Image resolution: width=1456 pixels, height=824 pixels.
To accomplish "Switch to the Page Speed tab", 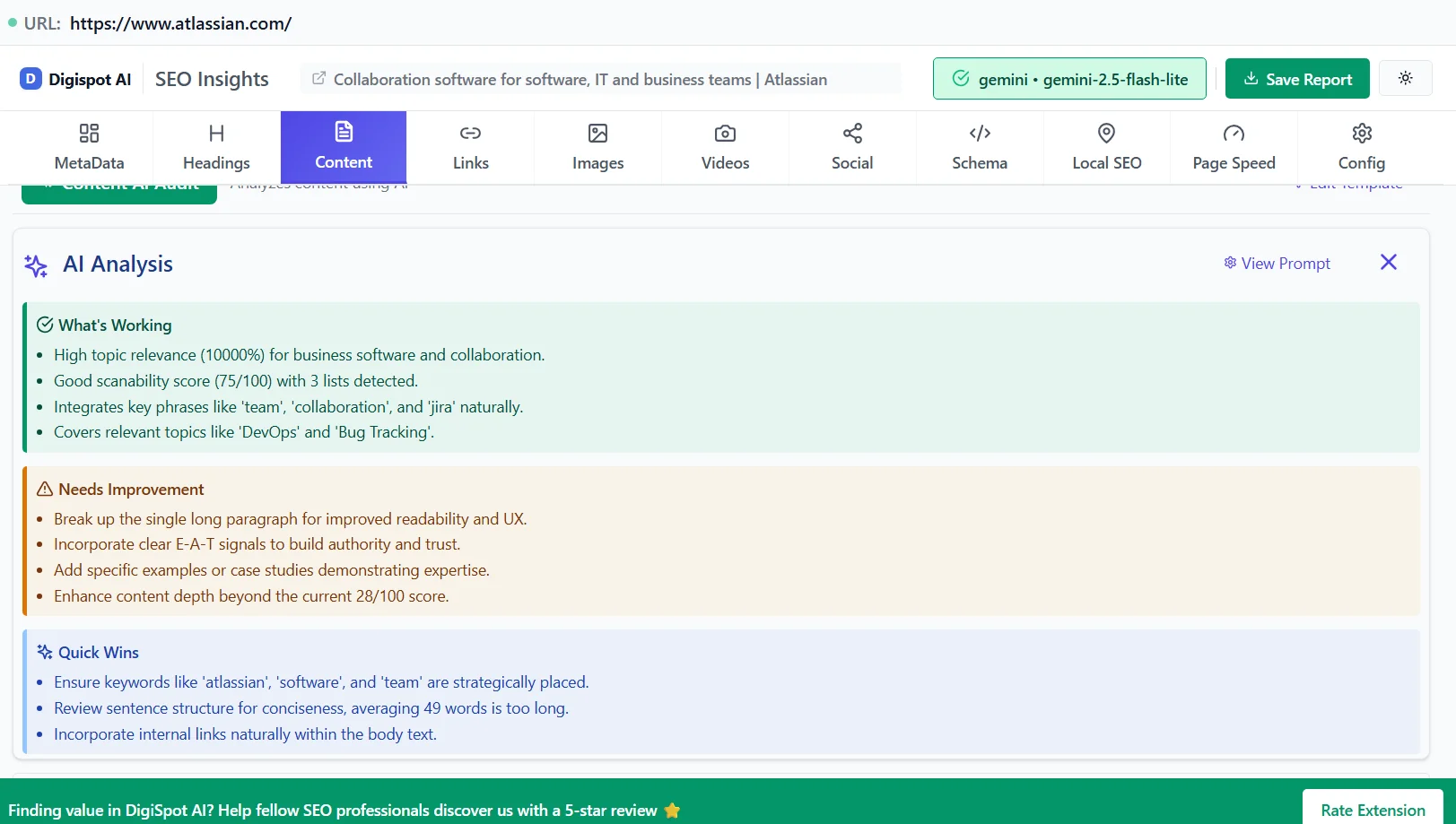I will pyautogui.click(x=1234, y=147).
